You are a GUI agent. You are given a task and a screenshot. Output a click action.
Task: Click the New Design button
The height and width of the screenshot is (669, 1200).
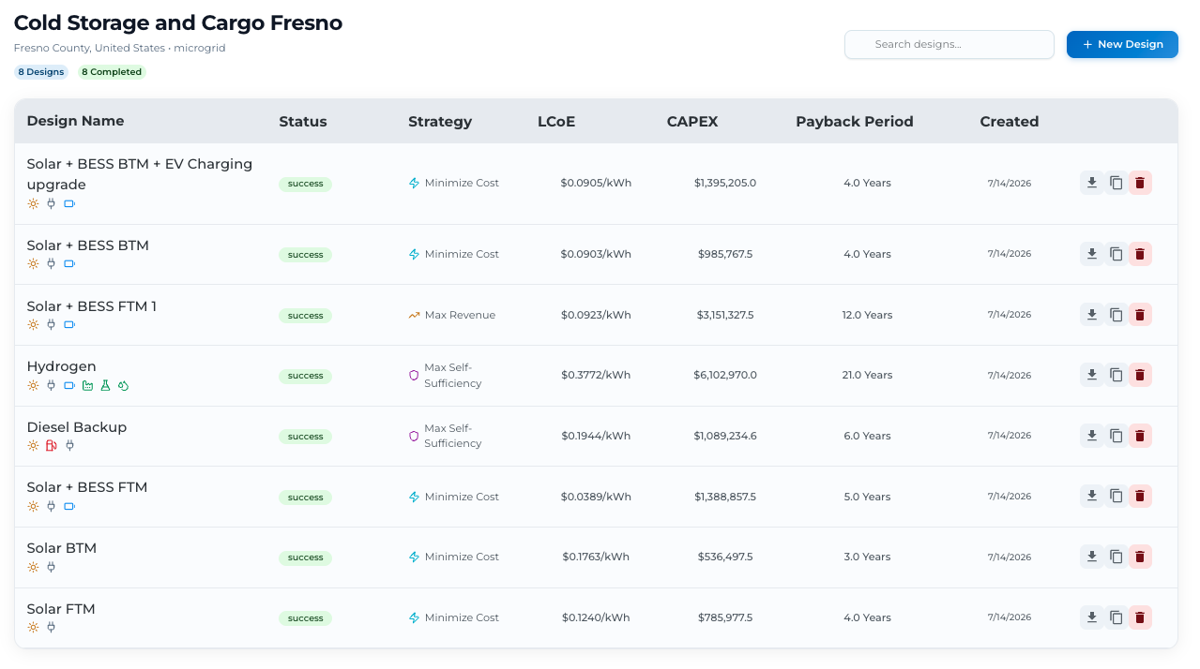1122,44
